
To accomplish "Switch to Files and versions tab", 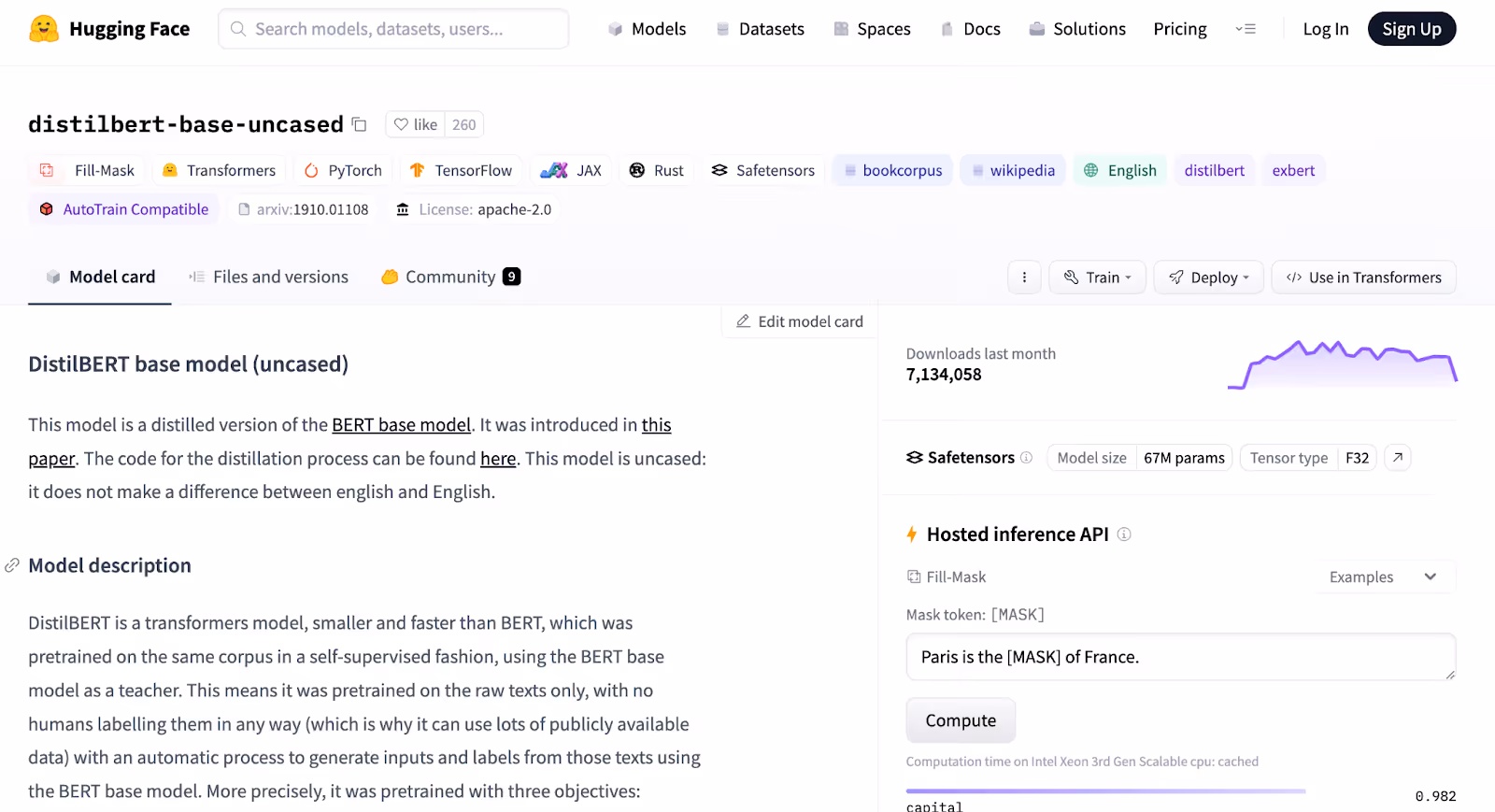I will [x=268, y=277].
